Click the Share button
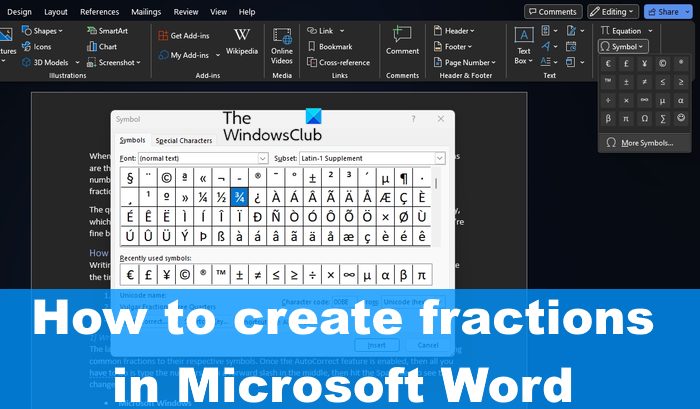The height and width of the screenshot is (409, 700). (663, 12)
